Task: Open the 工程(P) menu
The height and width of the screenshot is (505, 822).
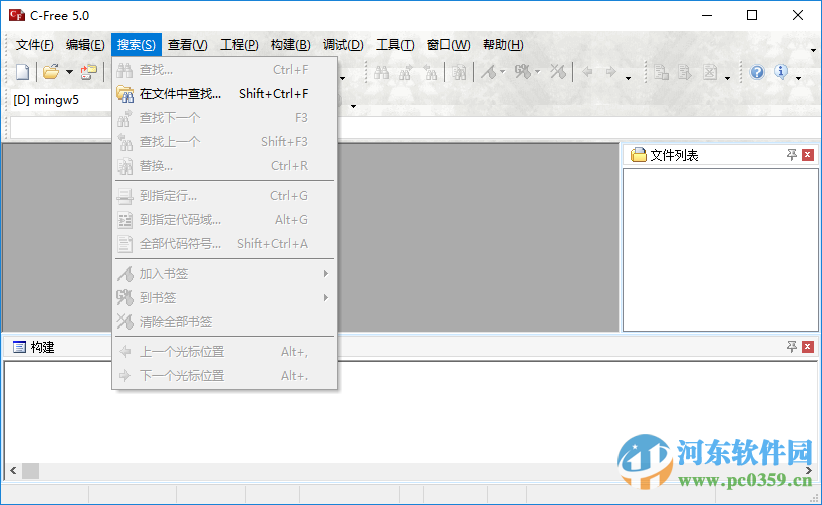Action: click(x=239, y=45)
